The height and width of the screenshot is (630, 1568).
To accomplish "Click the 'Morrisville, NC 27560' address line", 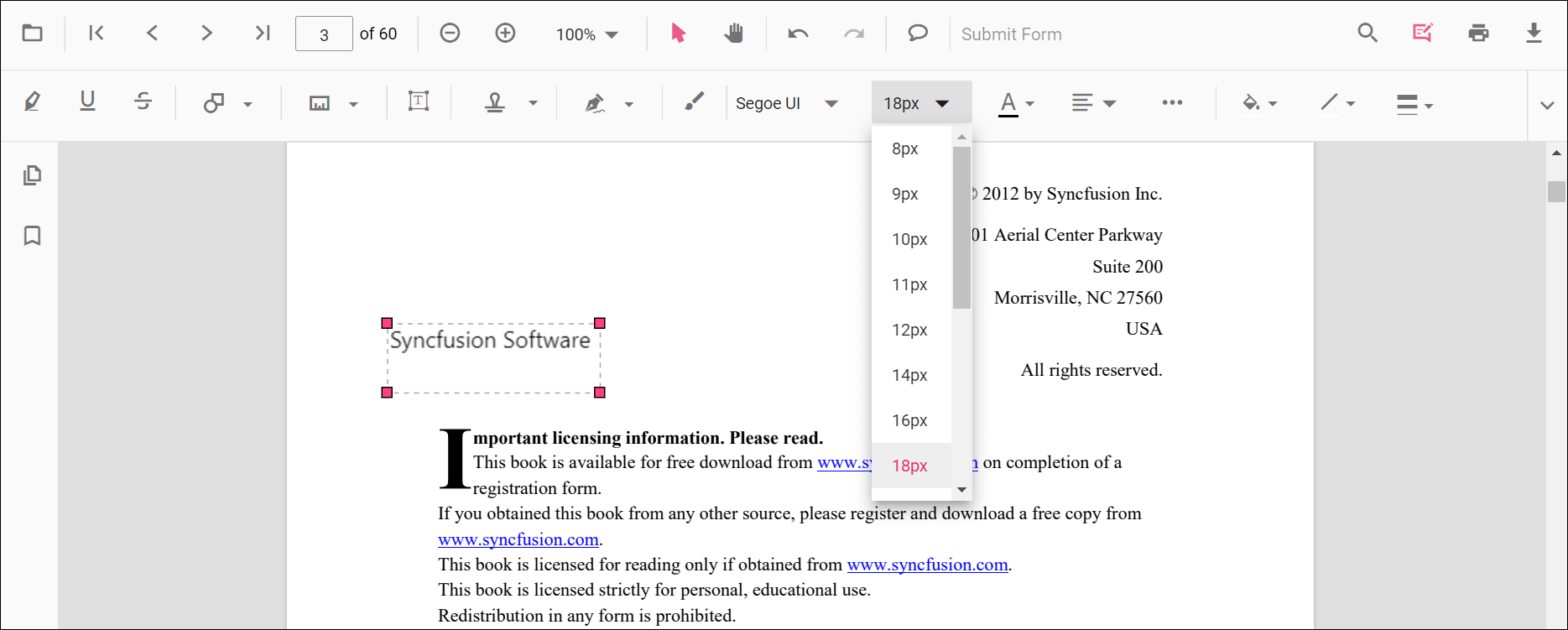I will (1078, 298).
